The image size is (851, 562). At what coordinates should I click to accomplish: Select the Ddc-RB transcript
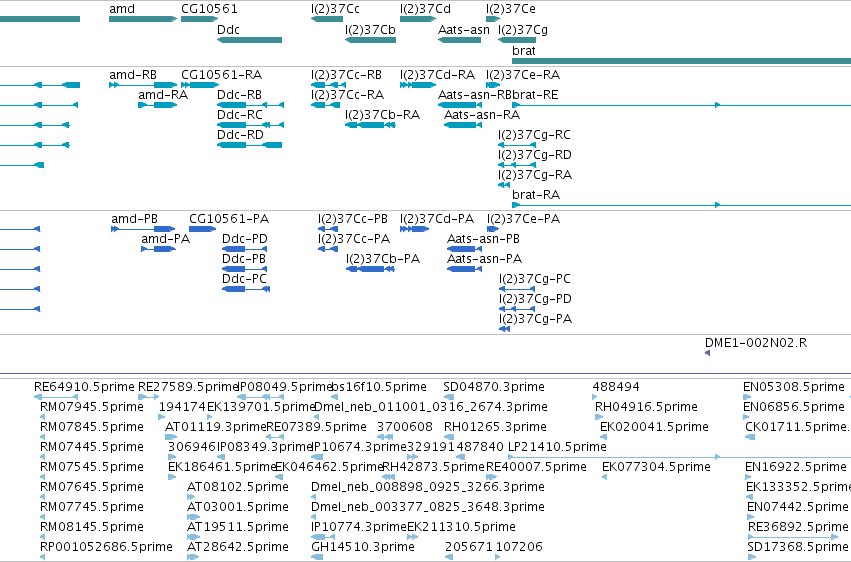pos(250,105)
